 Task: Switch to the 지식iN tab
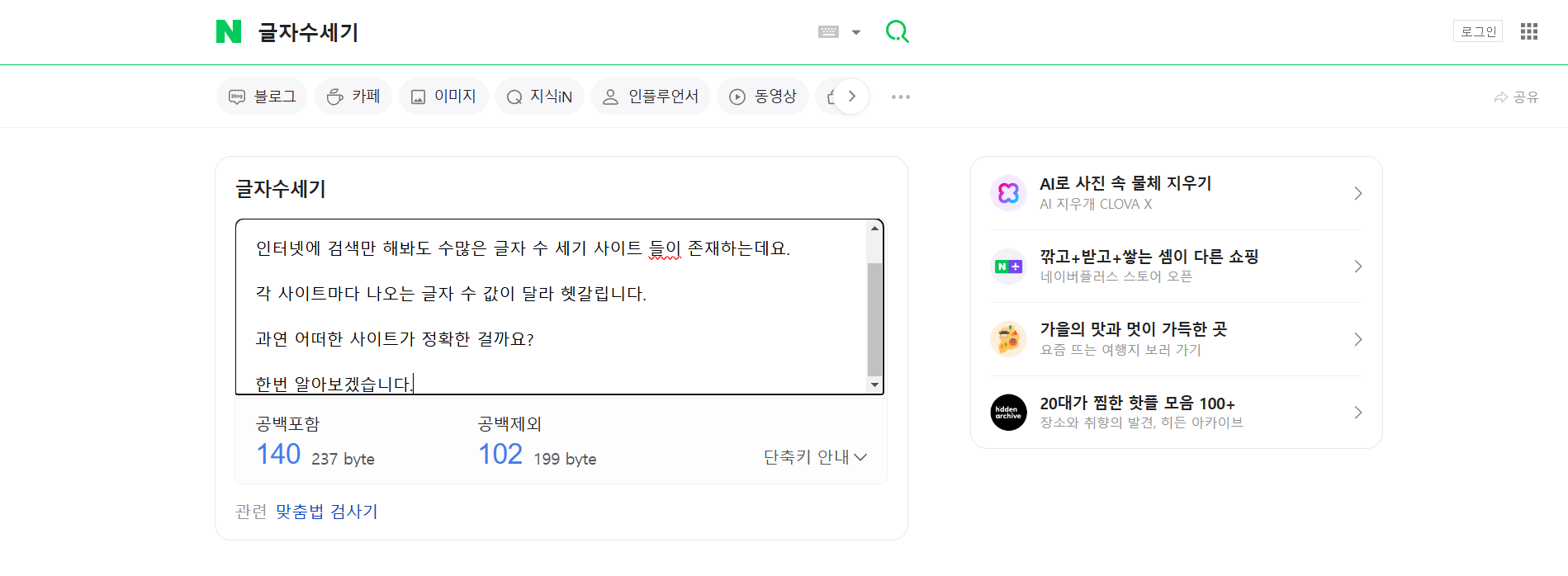[x=538, y=96]
